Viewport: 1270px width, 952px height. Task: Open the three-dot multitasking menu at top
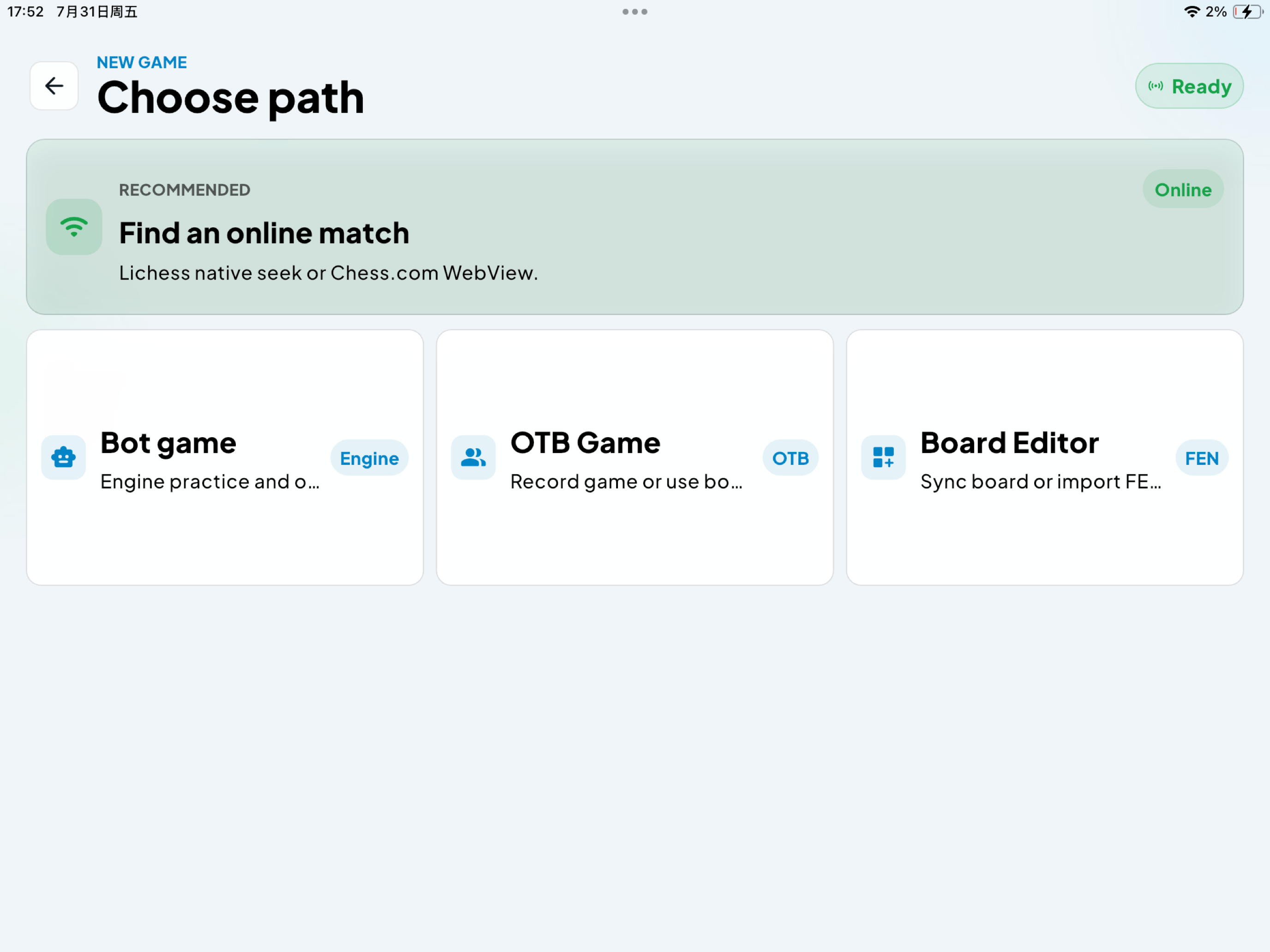coord(635,12)
